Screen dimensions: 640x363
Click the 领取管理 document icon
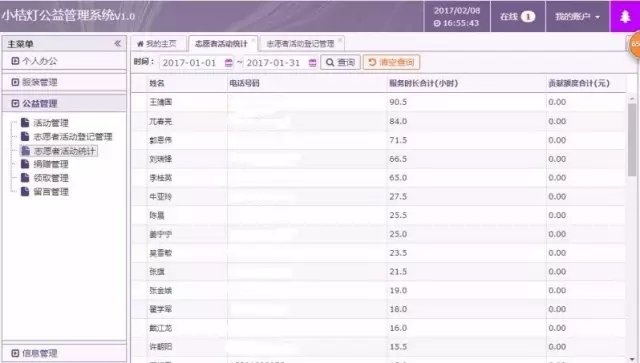click(x=25, y=178)
